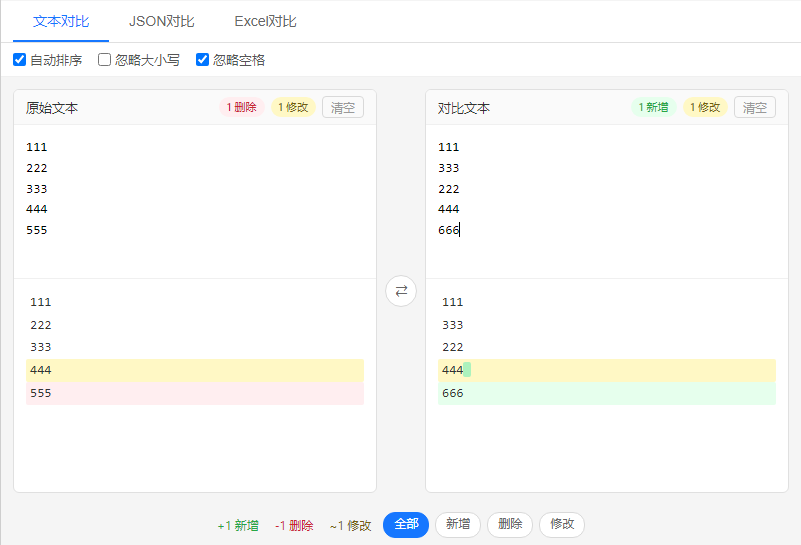801x545 pixels.
Task: Swap original and compare texts via arrow icon
Action: [x=401, y=291]
